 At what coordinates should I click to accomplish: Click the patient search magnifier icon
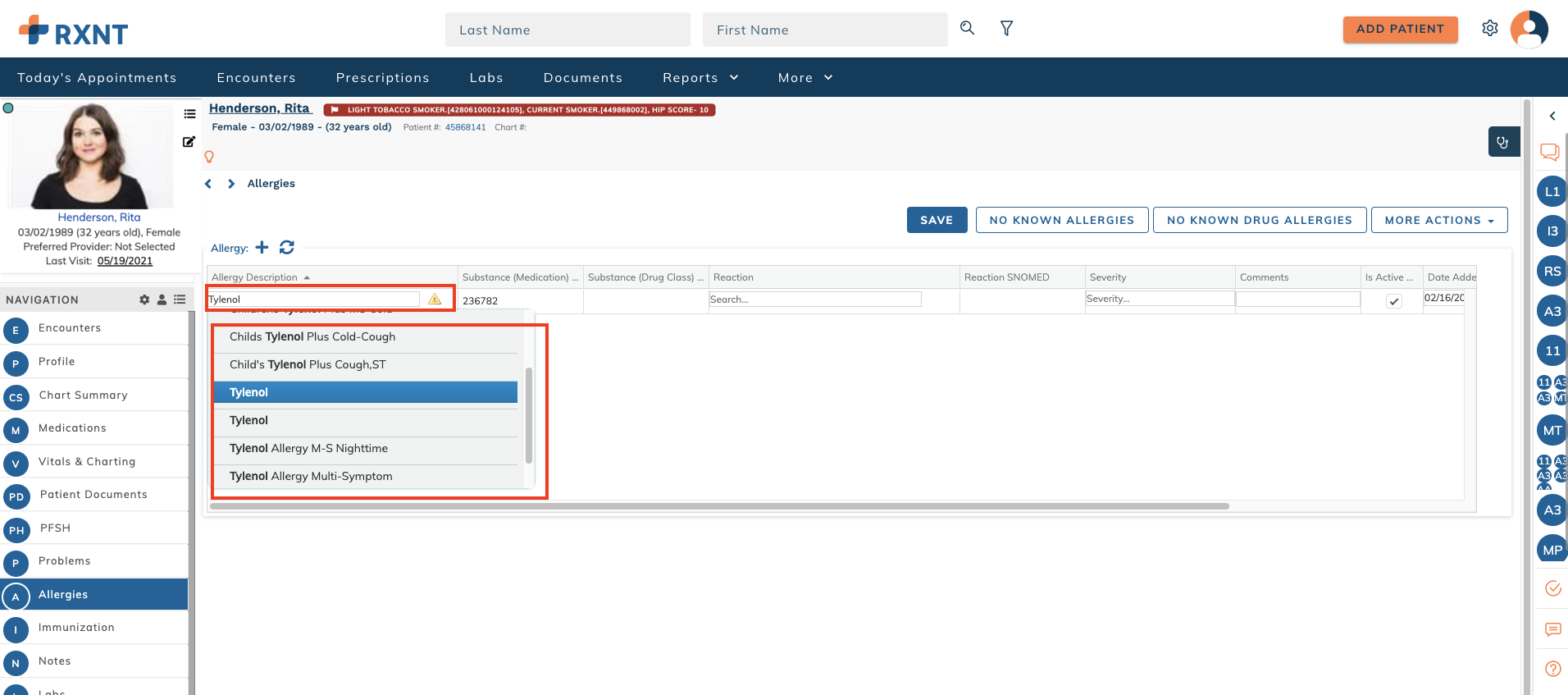pyautogui.click(x=968, y=28)
